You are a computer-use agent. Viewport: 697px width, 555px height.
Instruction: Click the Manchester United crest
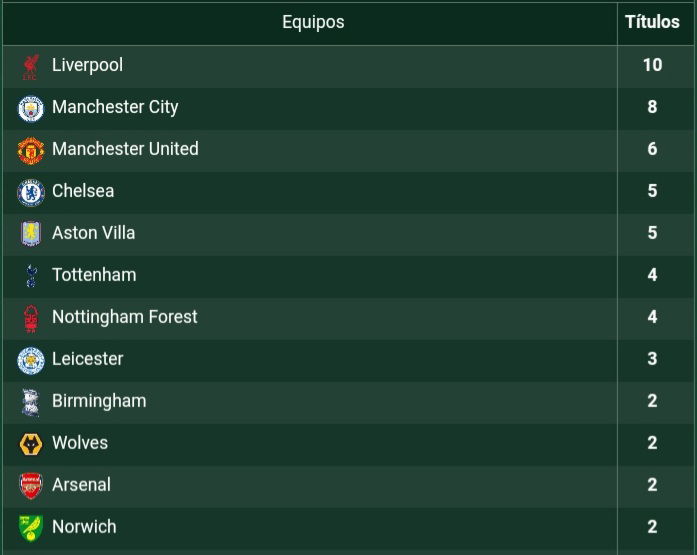(31, 151)
